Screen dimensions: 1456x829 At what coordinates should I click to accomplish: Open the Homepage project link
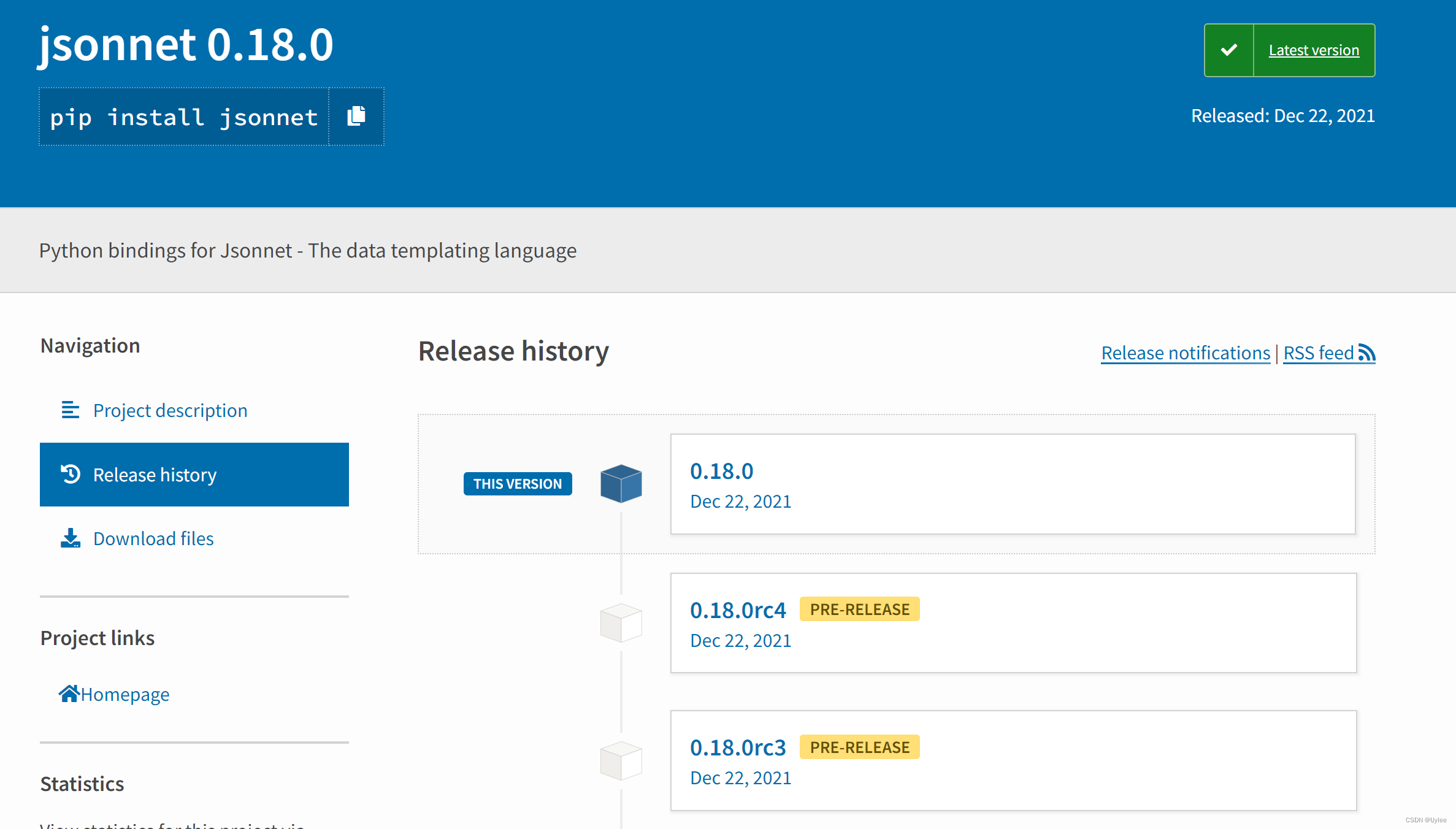[124, 694]
